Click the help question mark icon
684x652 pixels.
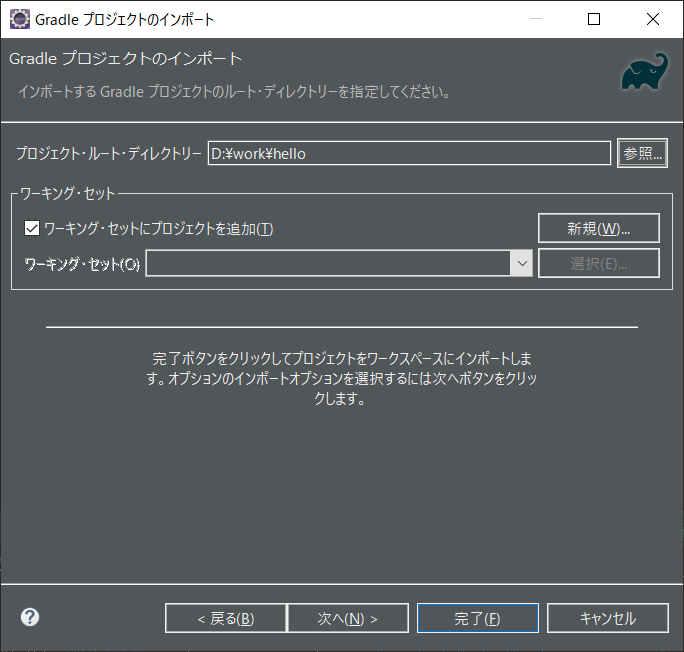(x=30, y=617)
